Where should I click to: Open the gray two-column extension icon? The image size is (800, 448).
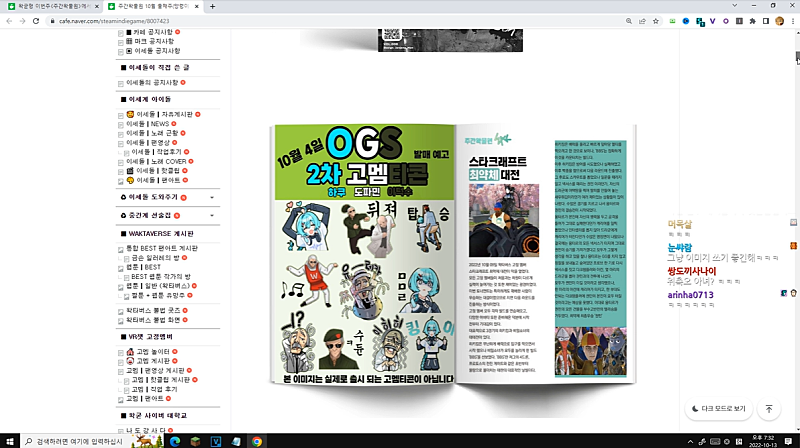pyautogui.click(x=739, y=21)
